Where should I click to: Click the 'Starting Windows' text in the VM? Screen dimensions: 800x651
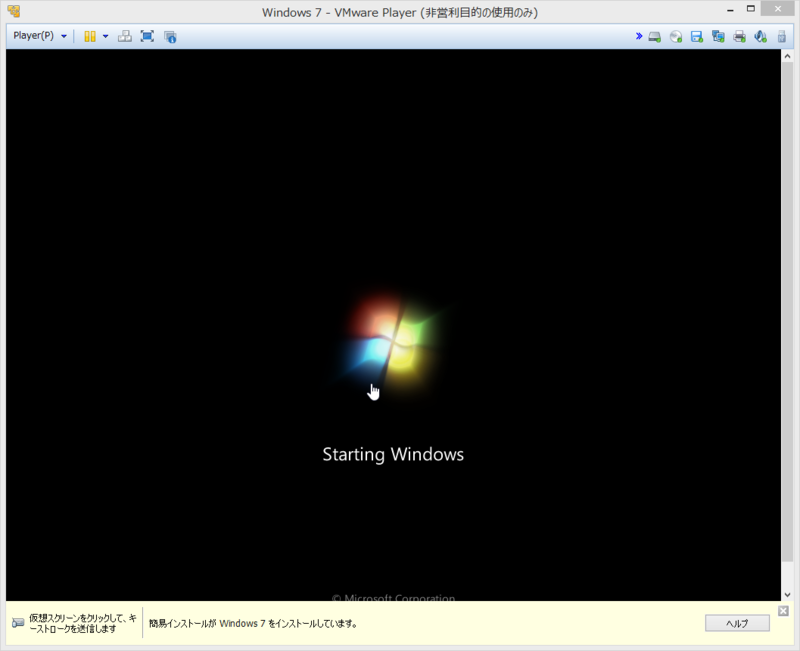pyautogui.click(x=393, y=455)
